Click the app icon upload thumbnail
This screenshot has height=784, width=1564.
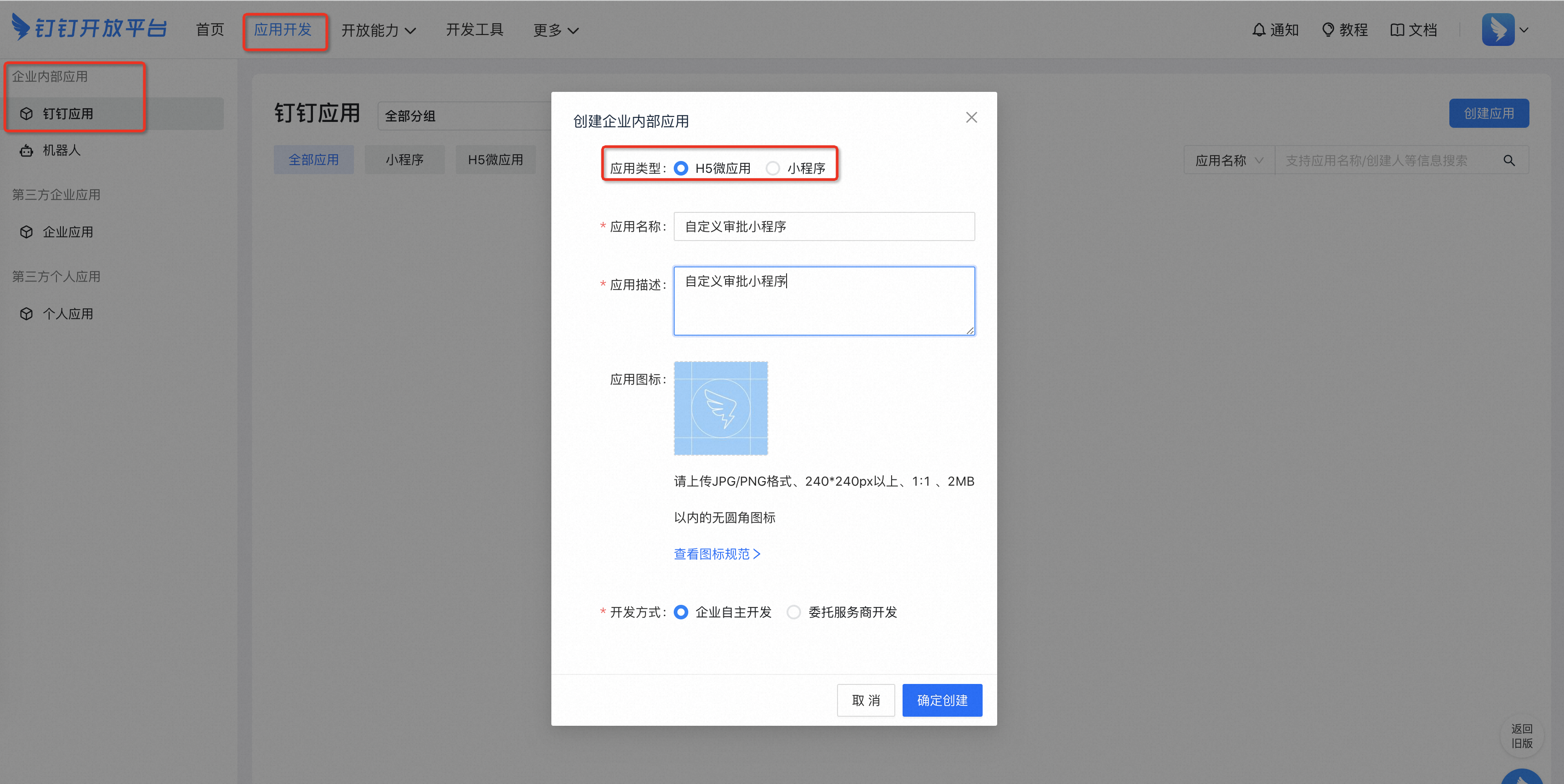pos(721,408)
